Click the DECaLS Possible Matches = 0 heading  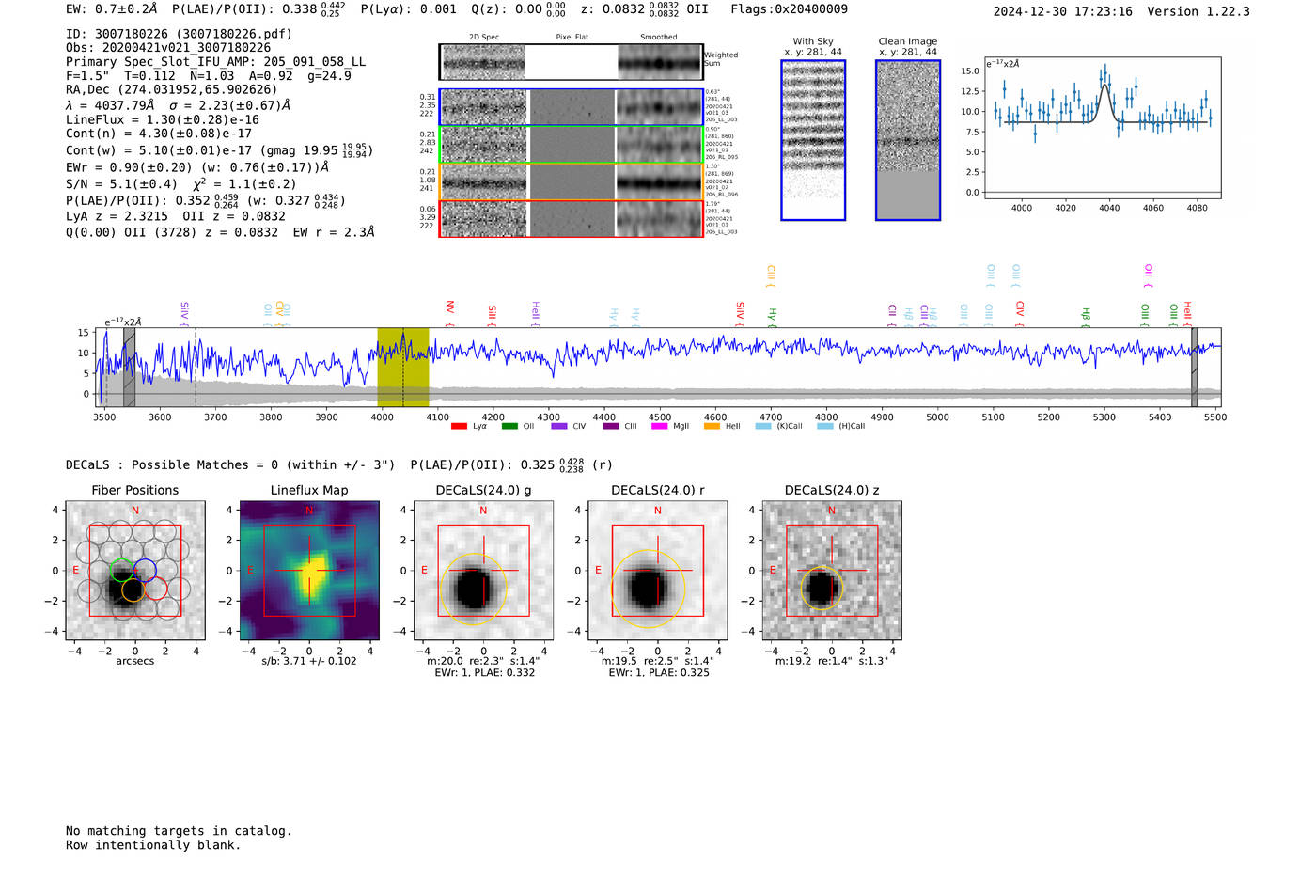(x=230, y=464)
